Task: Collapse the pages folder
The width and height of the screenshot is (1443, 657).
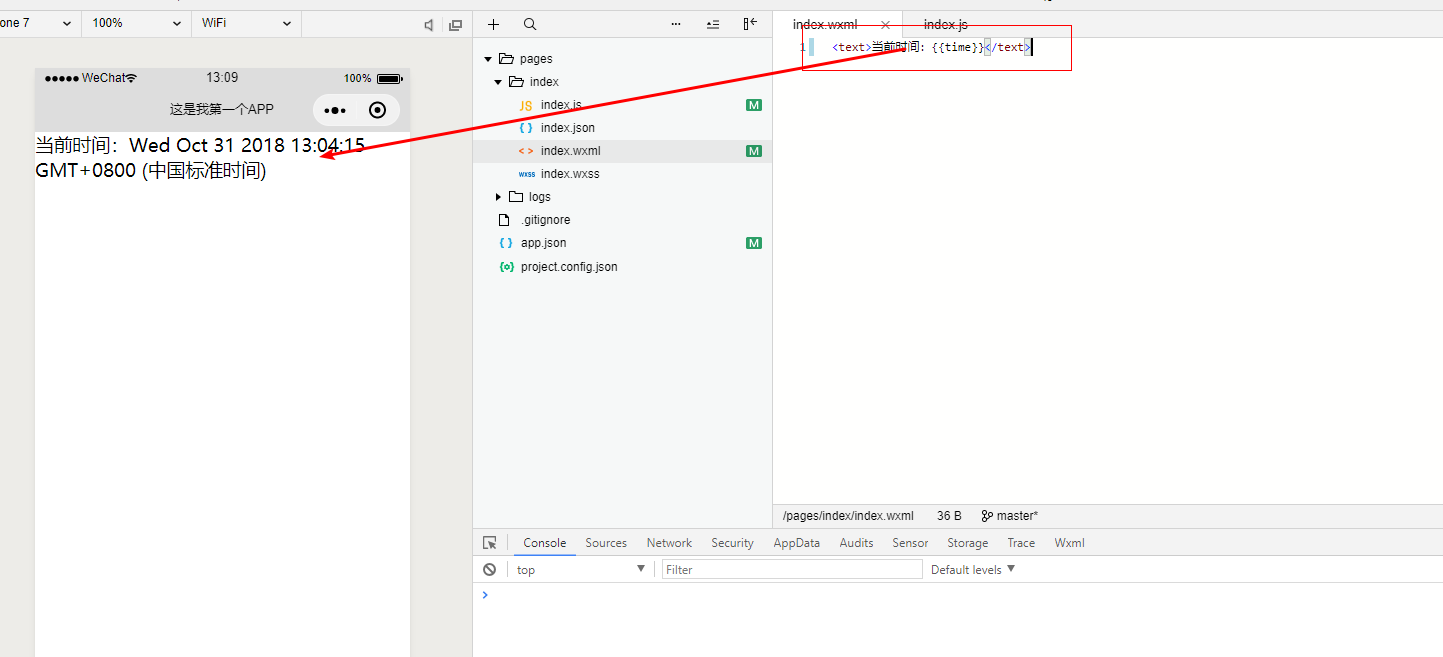Action: (488, 59)
